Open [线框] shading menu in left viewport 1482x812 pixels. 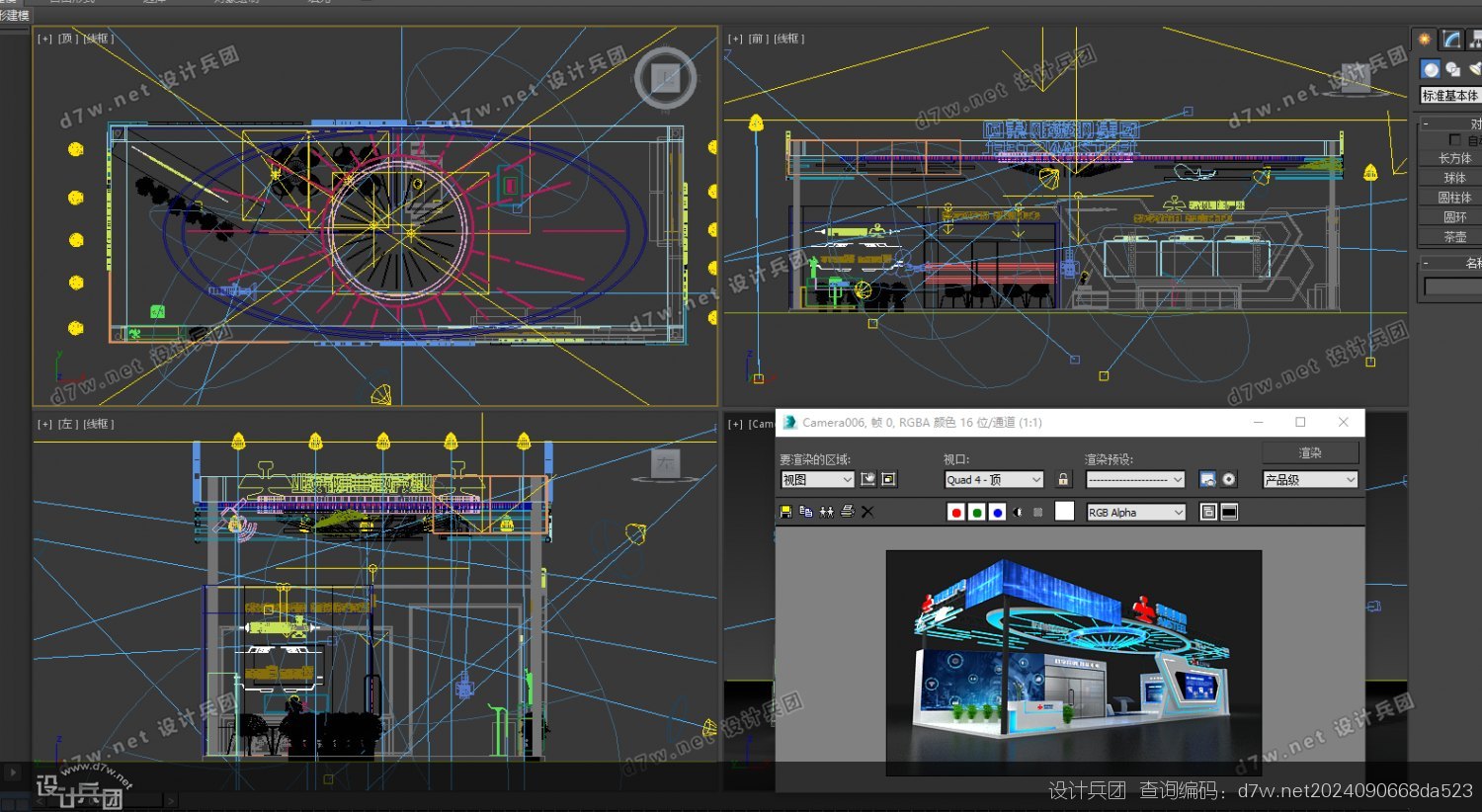click(98, 424)
